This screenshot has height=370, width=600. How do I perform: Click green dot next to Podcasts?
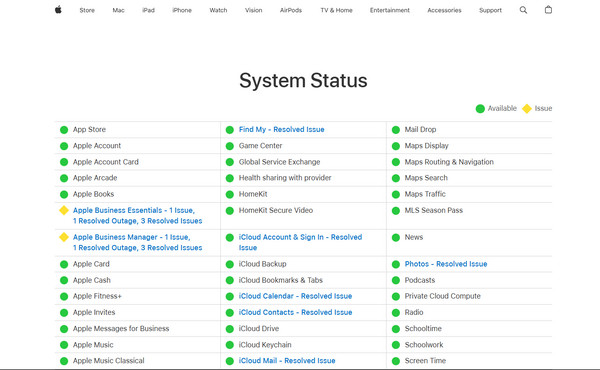pyautogui.click(x=396, y=280)
